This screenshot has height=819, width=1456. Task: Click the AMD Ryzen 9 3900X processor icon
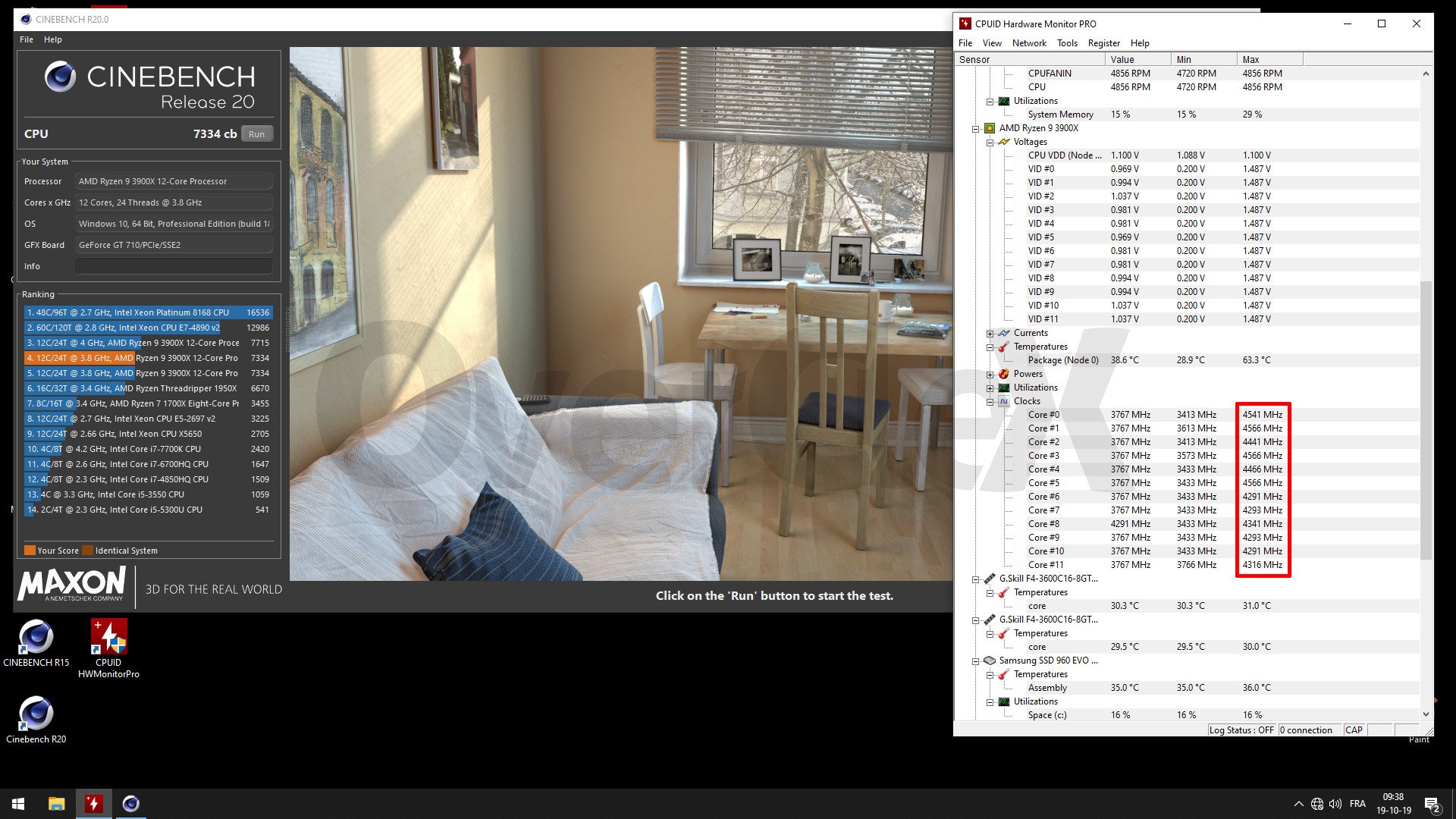tap(990, 128)
